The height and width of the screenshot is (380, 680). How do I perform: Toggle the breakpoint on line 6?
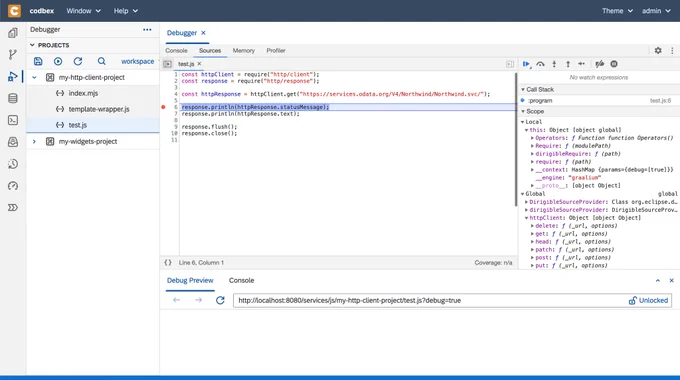[163, 107]
